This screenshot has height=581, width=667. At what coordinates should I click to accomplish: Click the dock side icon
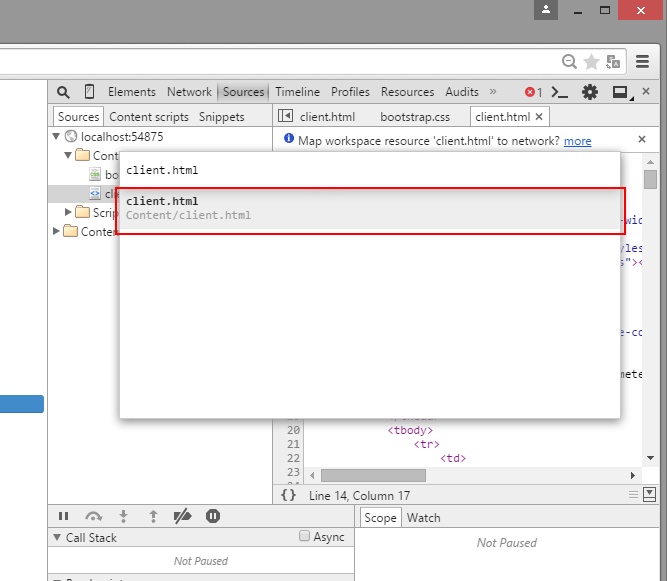(621, 92)
